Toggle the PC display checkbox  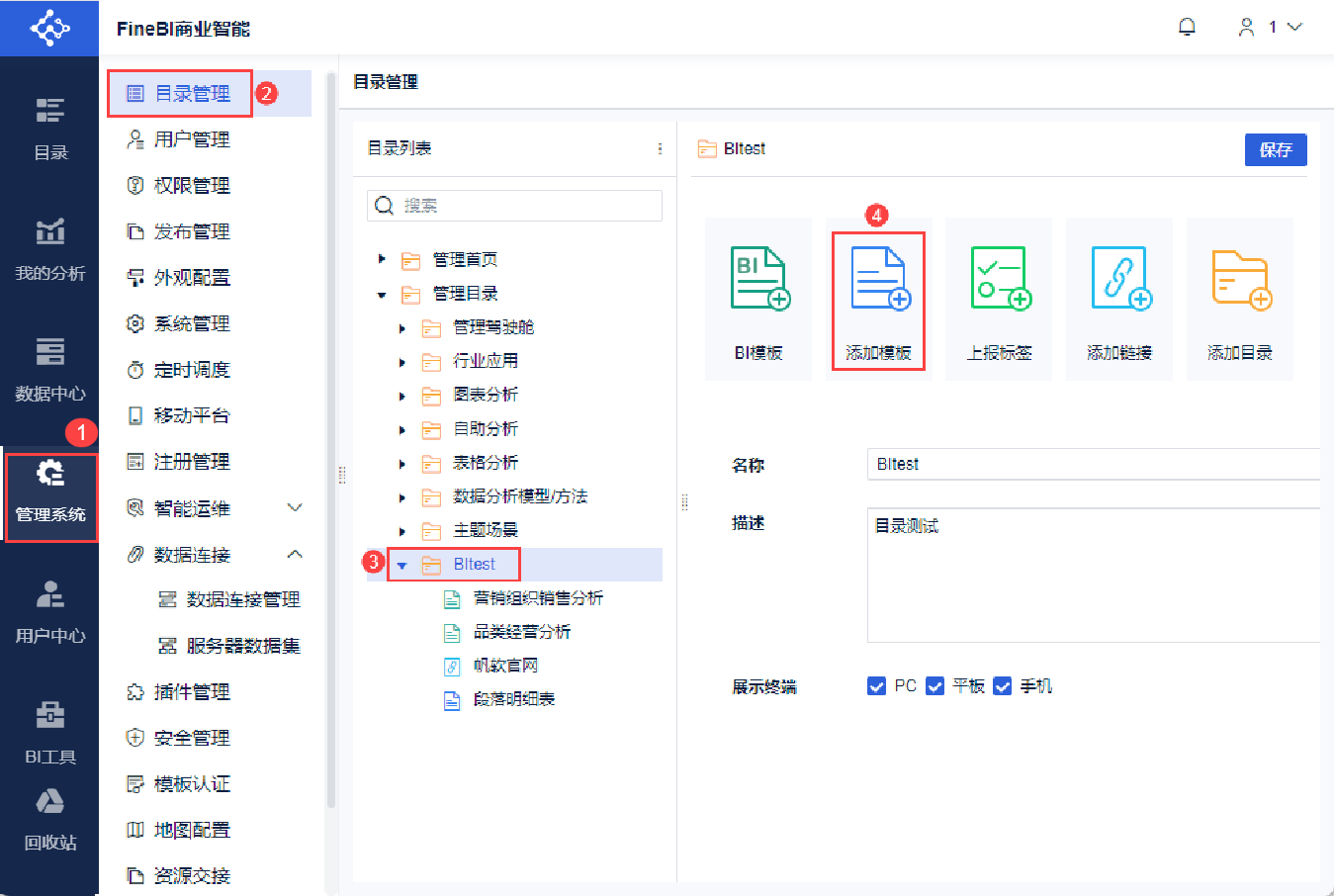pos(876,686)
